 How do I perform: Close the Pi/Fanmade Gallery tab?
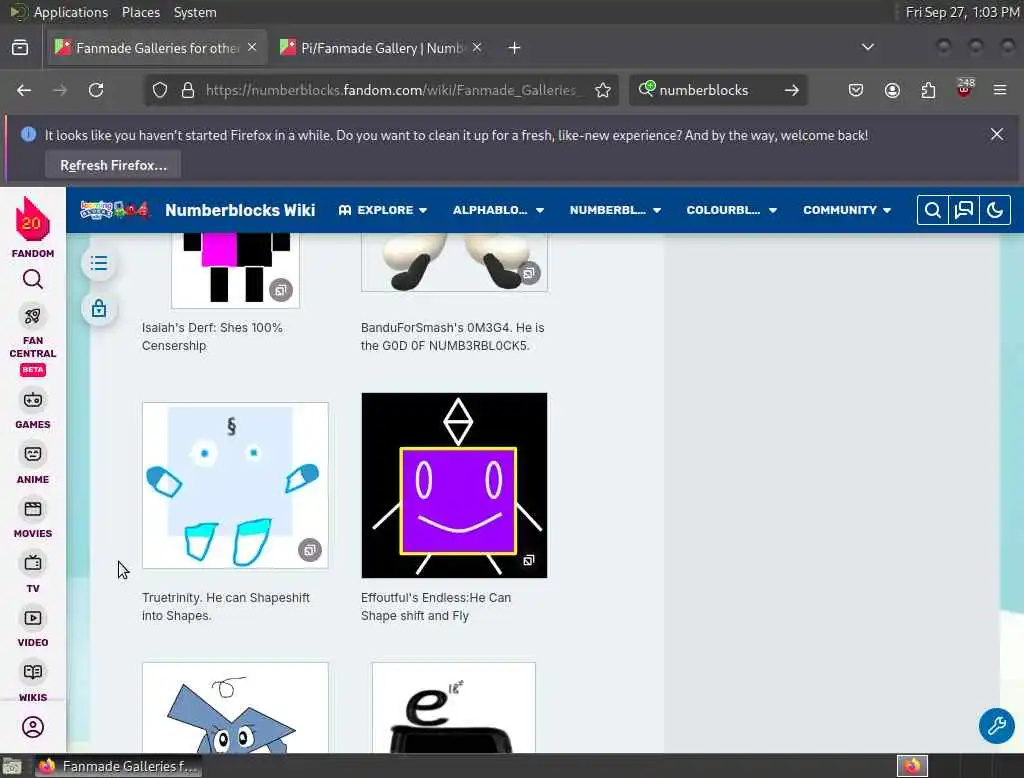pos(477,48)
